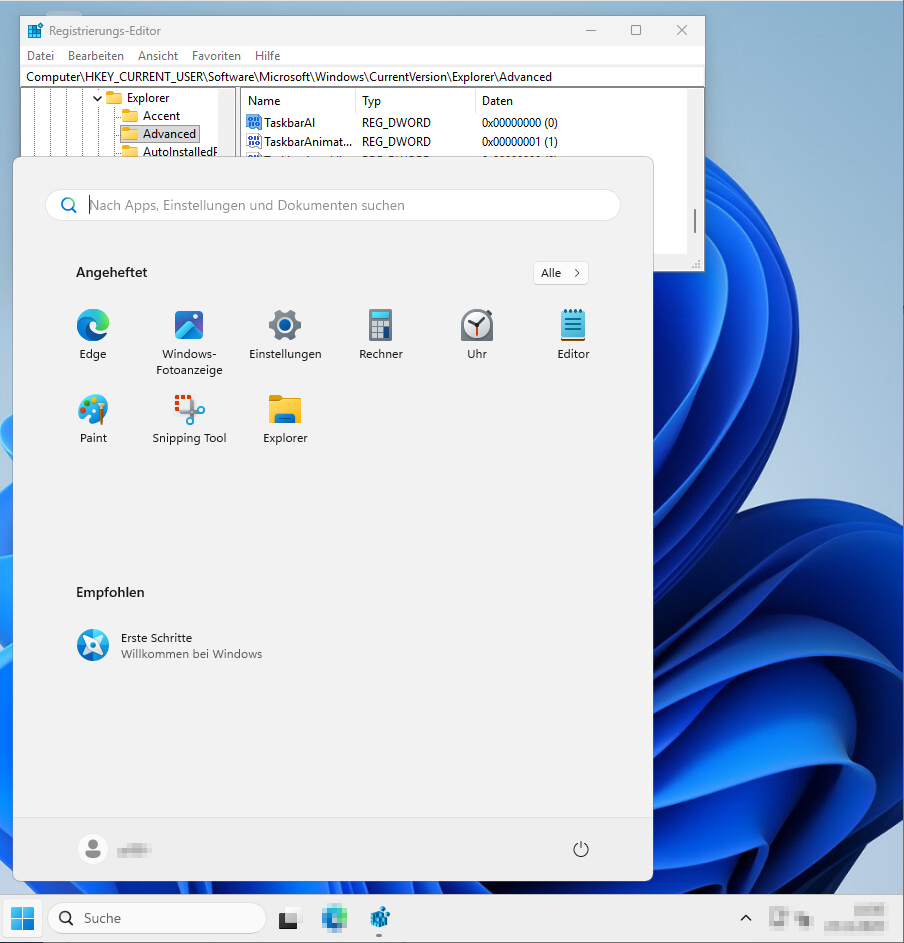904x943 pixels.
Task: Launch the Editor notepad app
Action: click(573, 326)
